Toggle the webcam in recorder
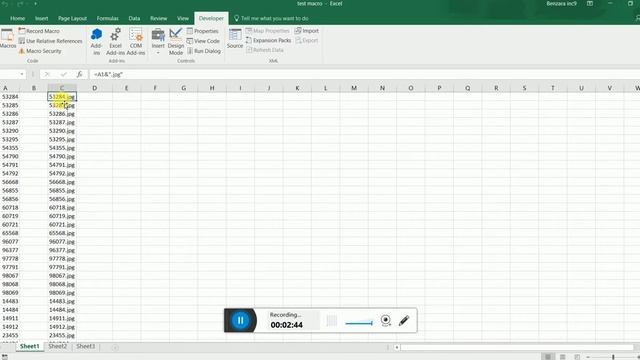 tap(386, 320)
